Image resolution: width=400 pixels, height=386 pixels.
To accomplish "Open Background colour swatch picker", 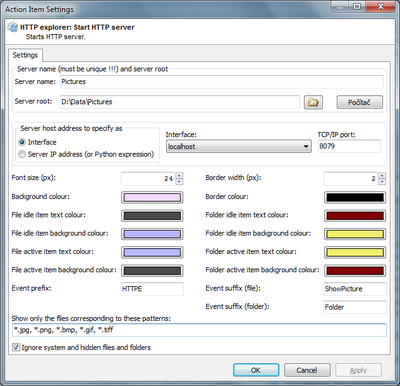I will (152, 197).
